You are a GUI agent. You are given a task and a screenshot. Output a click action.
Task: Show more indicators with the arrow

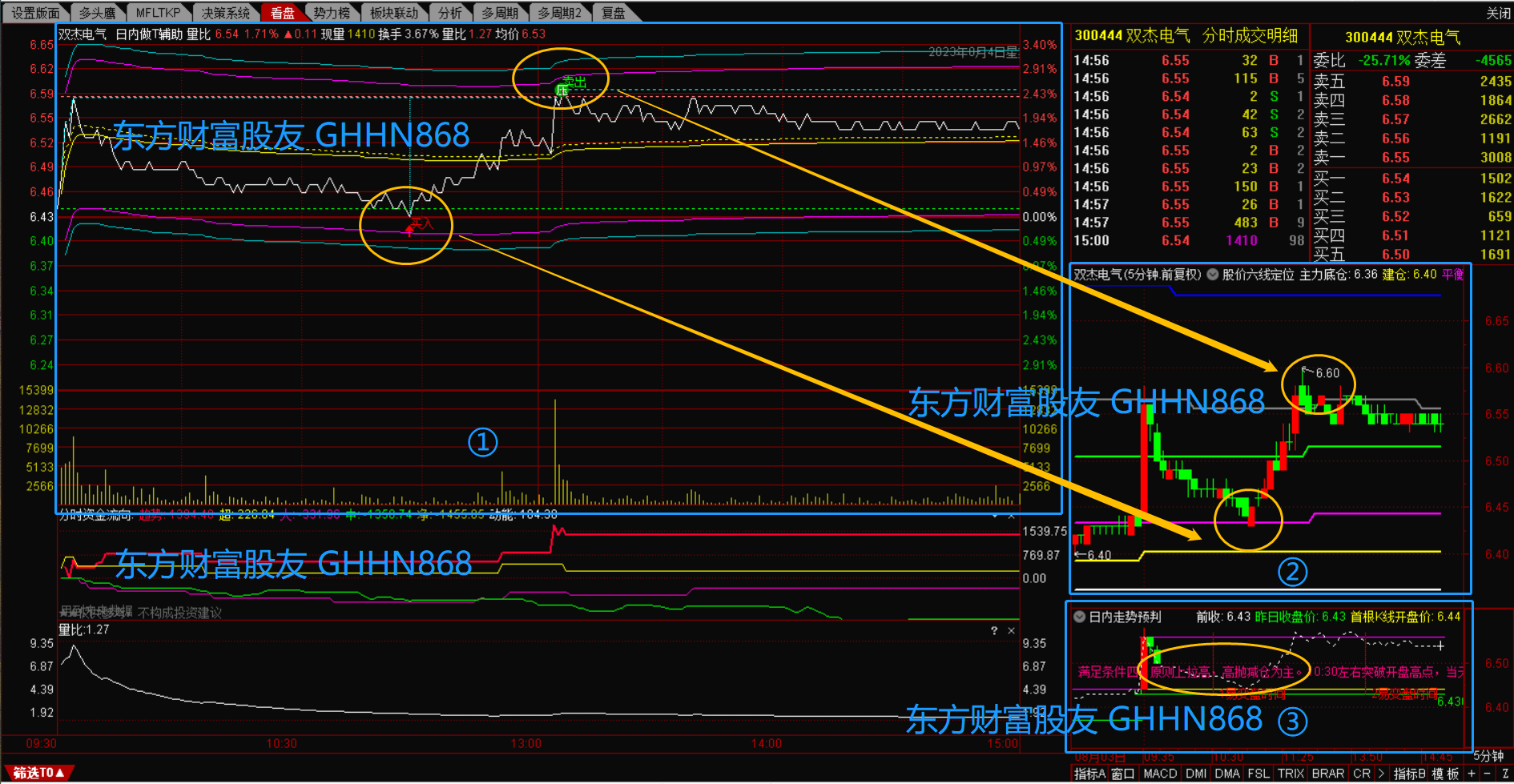[1381, 774]
